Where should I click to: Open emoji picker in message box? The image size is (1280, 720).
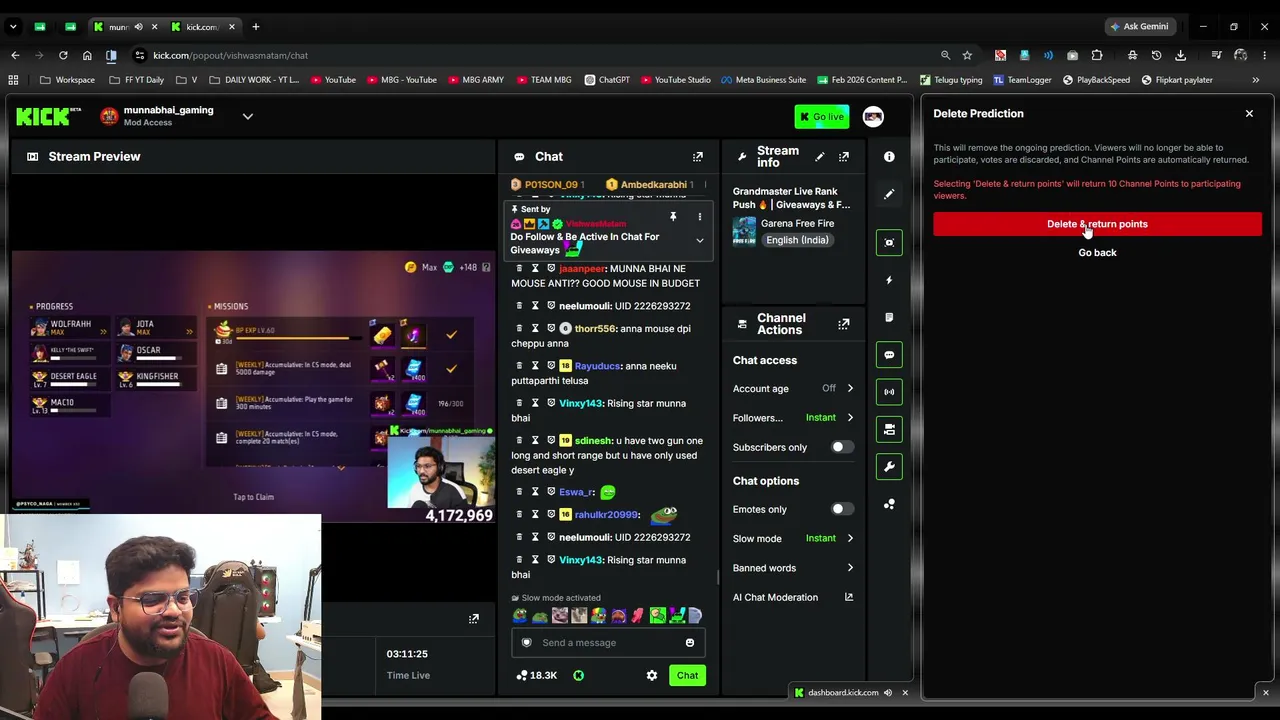(690, 643)
